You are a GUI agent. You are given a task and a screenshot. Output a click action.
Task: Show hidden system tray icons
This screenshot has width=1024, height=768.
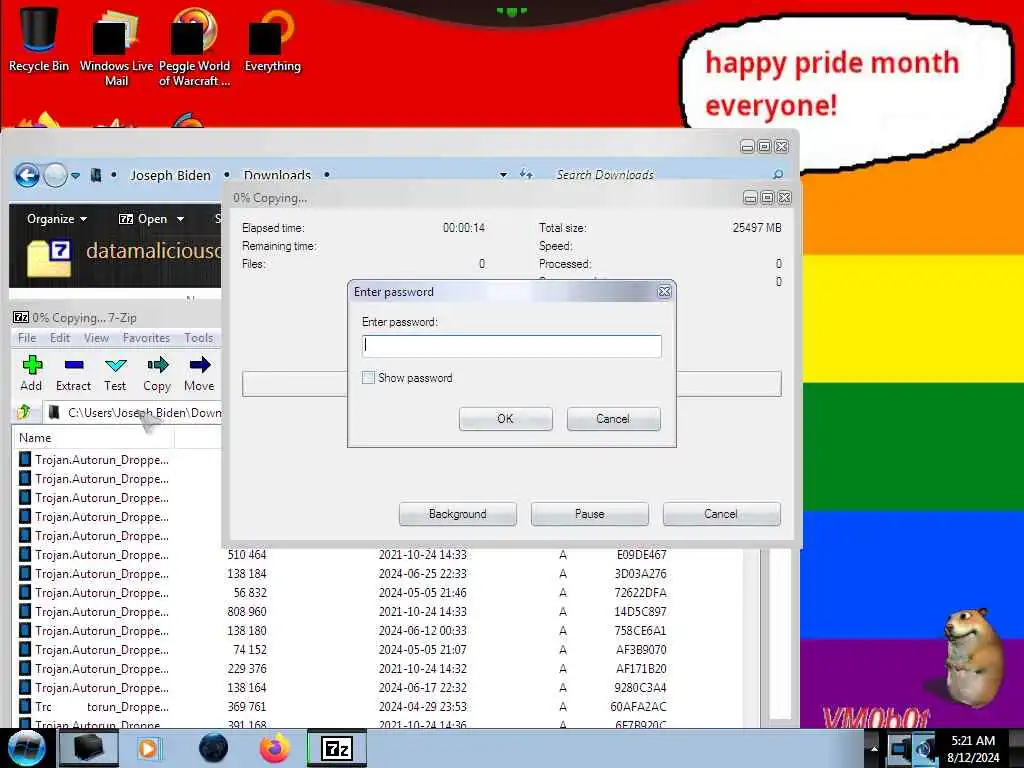point(874,749)
